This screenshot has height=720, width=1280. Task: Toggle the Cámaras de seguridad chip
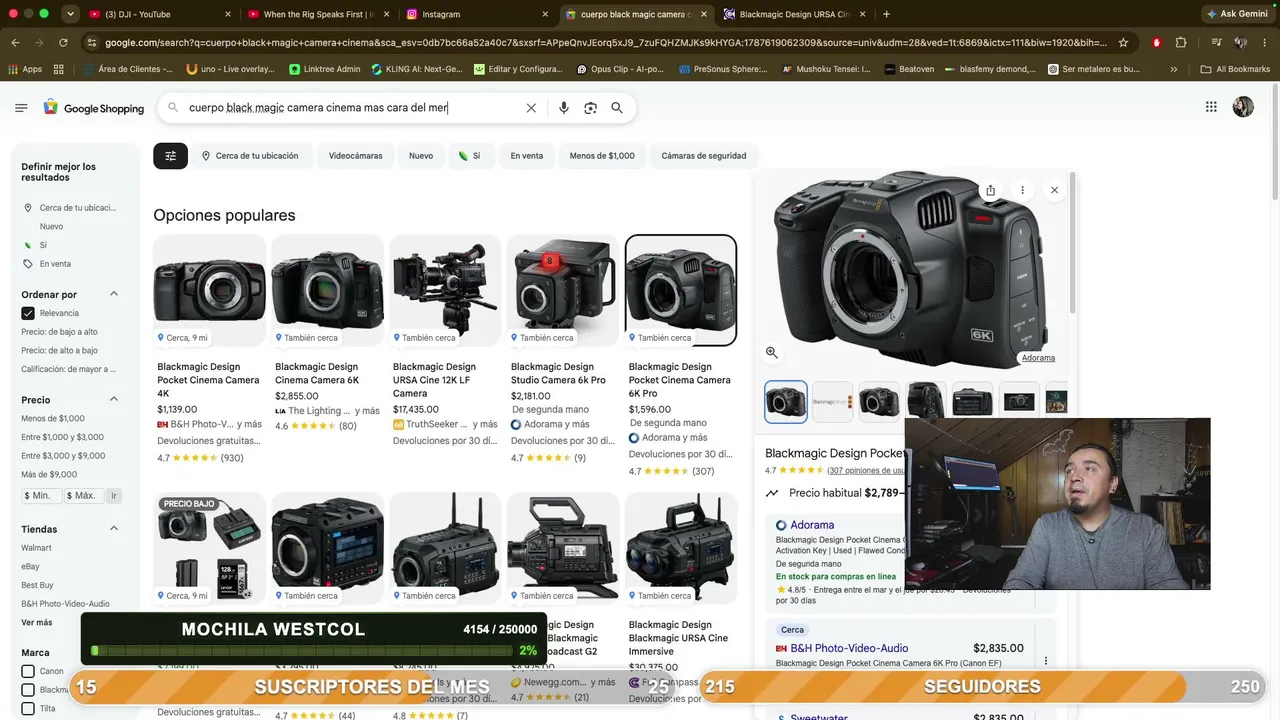click(x=704, y=156)
